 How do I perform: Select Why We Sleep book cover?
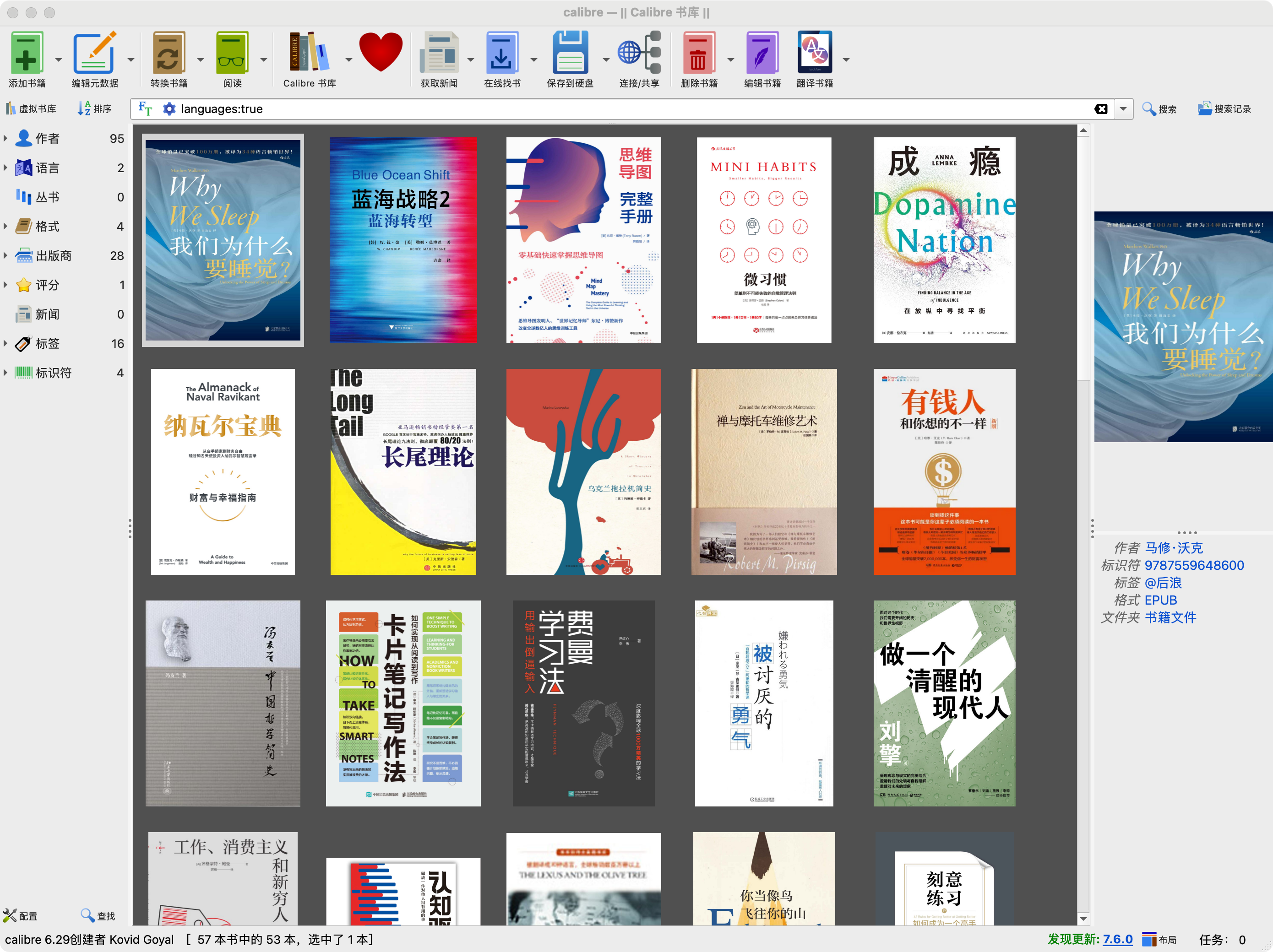(x=223, y=240)
